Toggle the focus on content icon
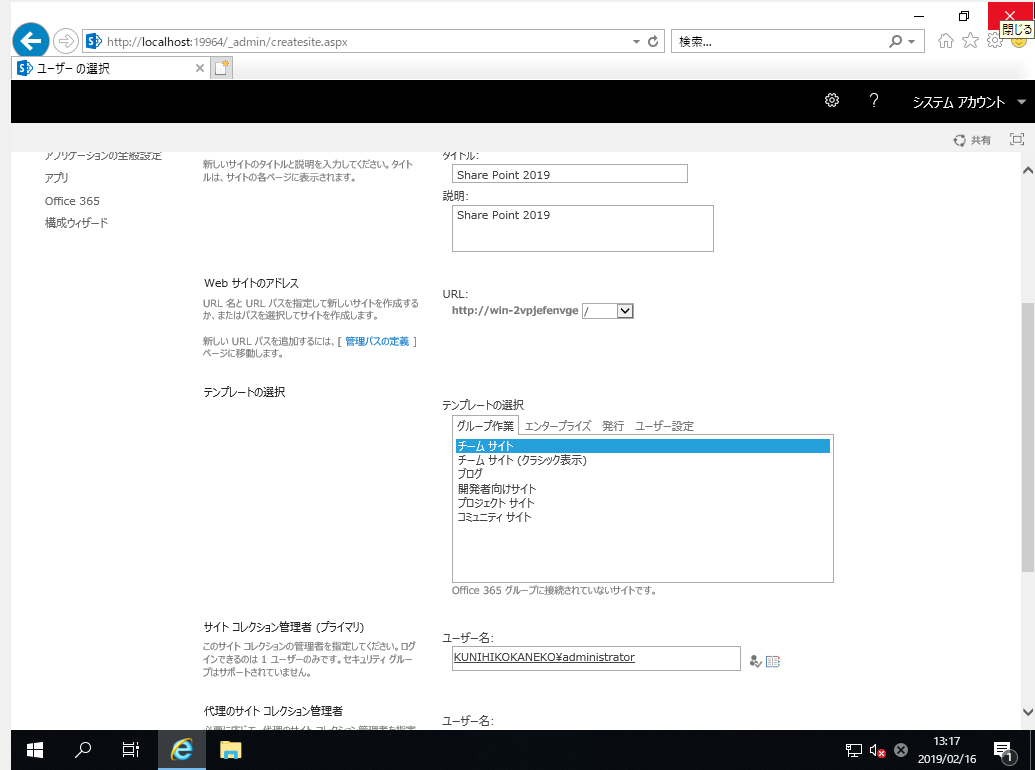This screenshot has width=1035, height=770. (x=1017, y=139)
